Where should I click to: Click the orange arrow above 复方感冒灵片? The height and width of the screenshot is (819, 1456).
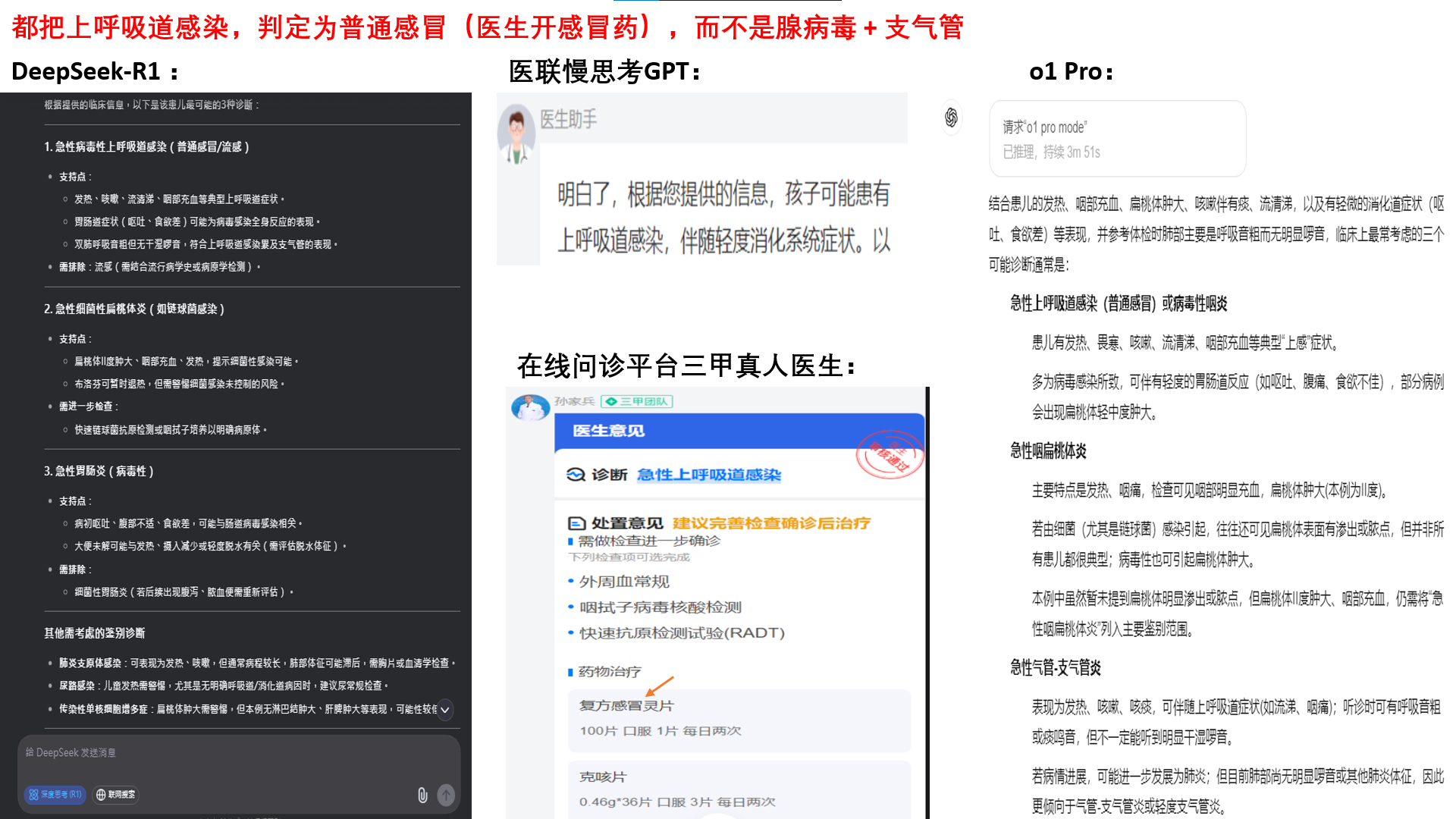(659, 686)
